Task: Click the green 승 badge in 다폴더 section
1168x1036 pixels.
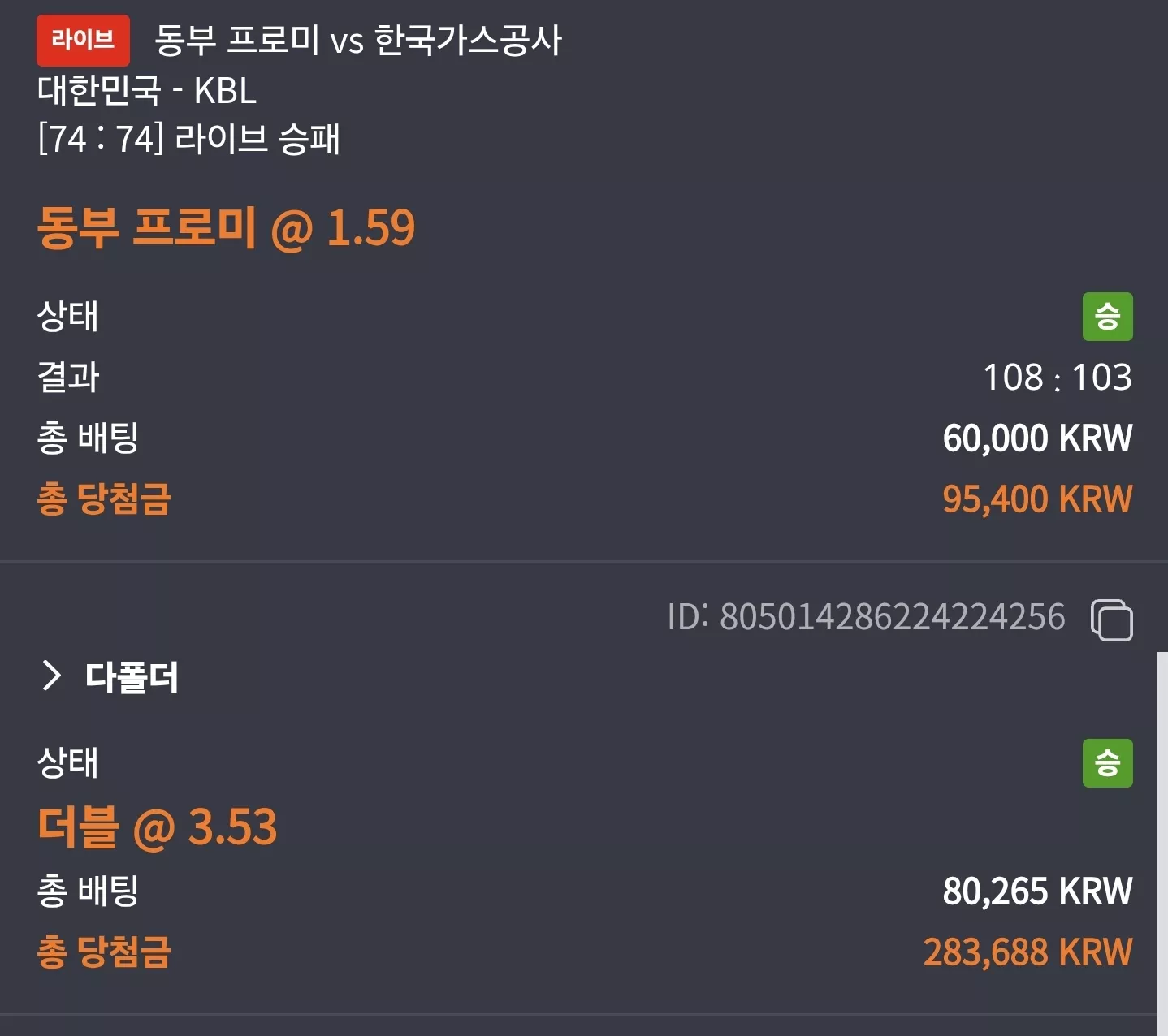Action: click(x=1107, y=763)
